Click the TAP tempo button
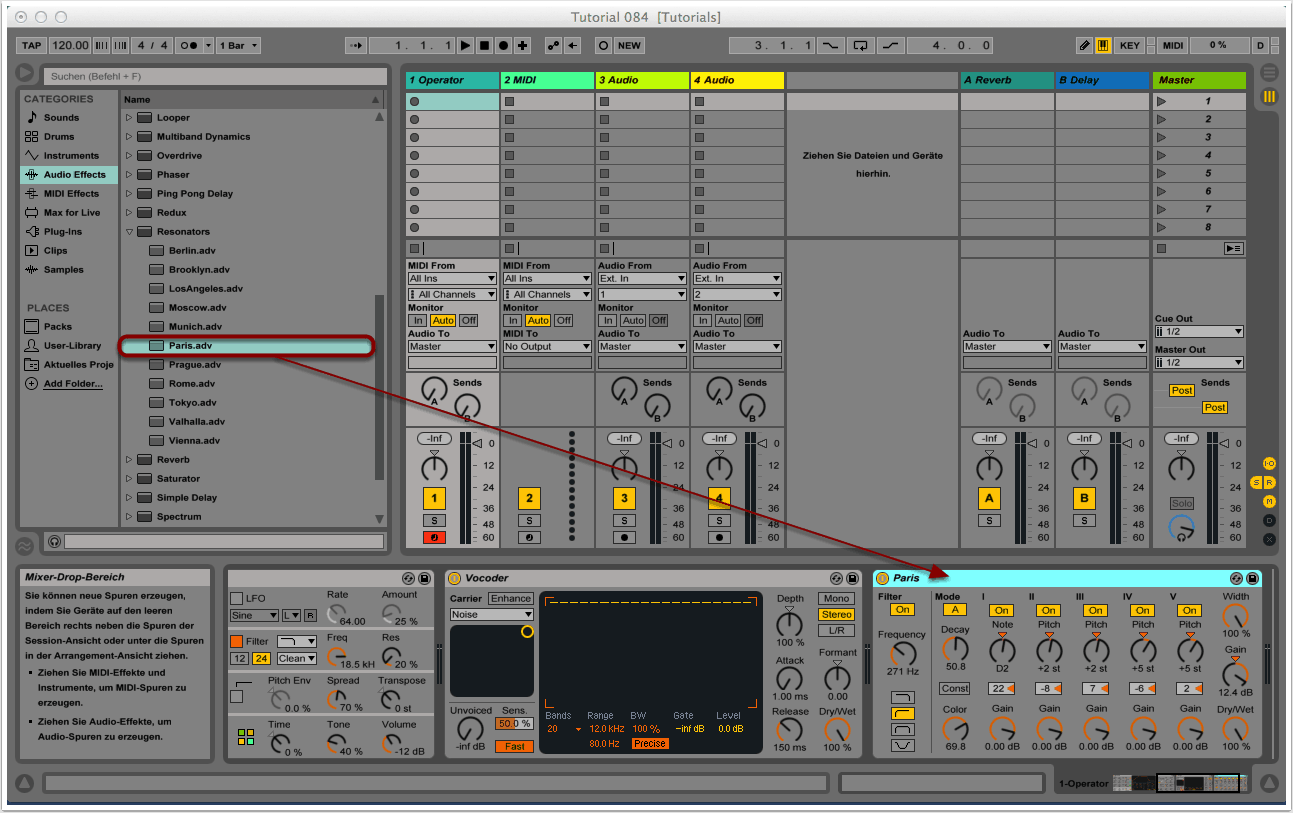This screenshot has height=813, width=1293. pos(32,46)
